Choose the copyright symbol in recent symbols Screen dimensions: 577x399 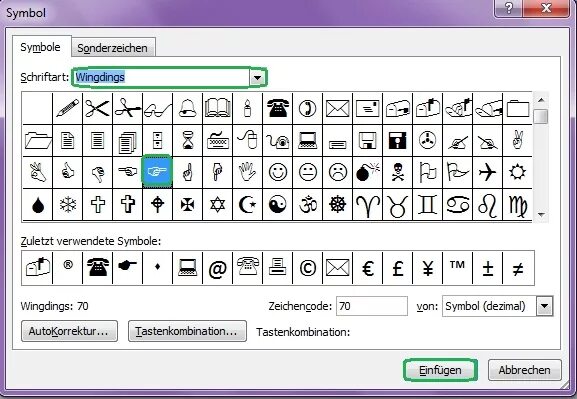[307, 268]
